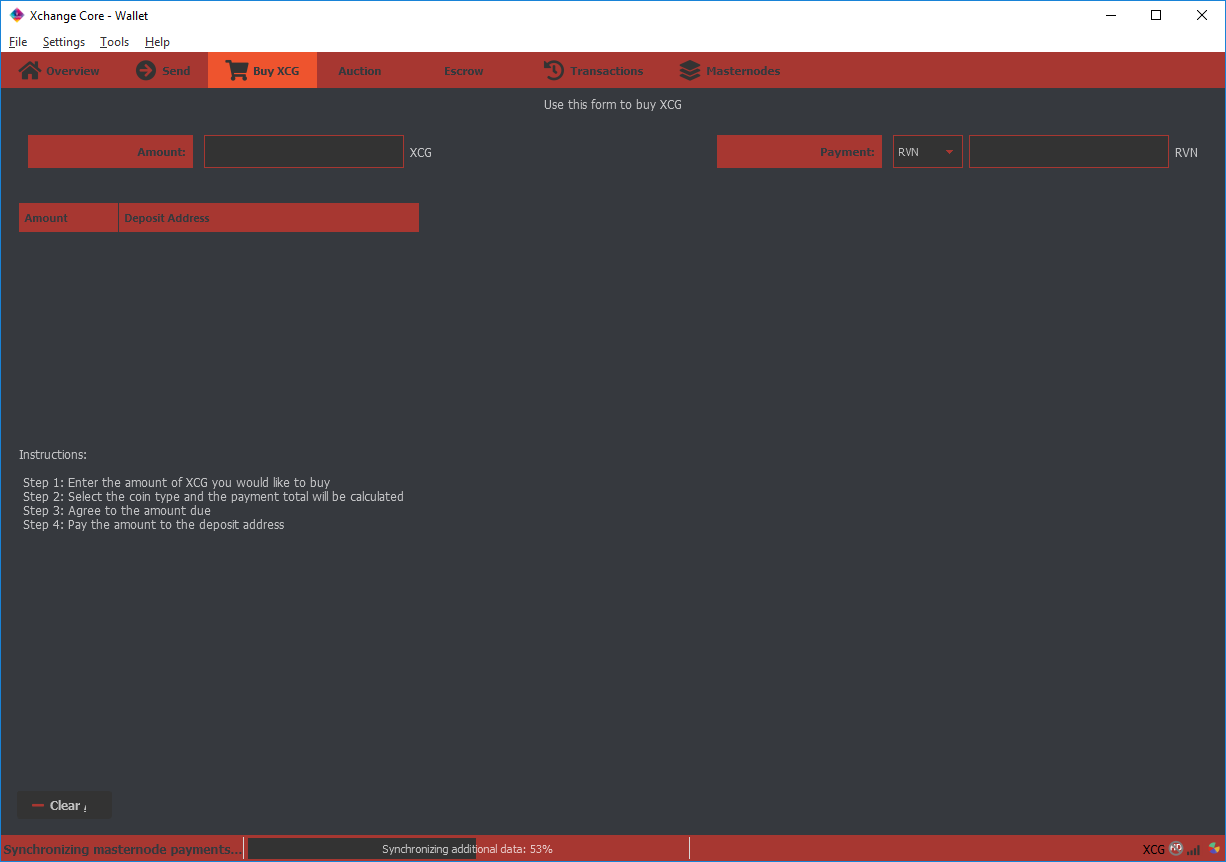Screen dimensions: 1226x862
Task: Click the 'Instructions:' label
Action: pyautogui.click(x=53, y=455)
